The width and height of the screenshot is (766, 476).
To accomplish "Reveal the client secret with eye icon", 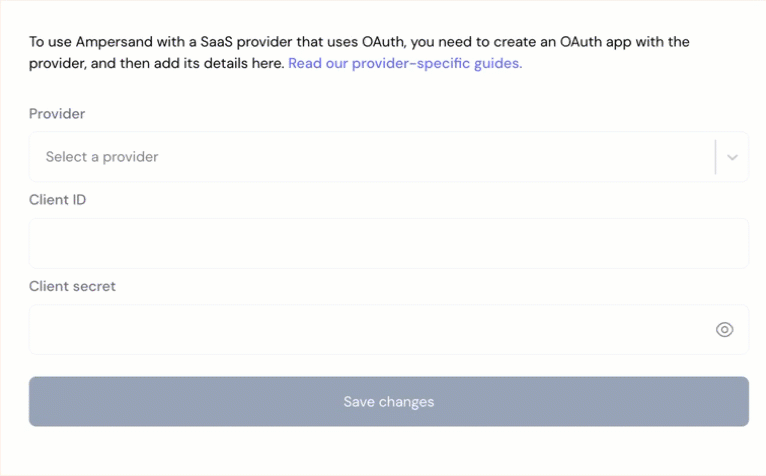I will (724, 329).
